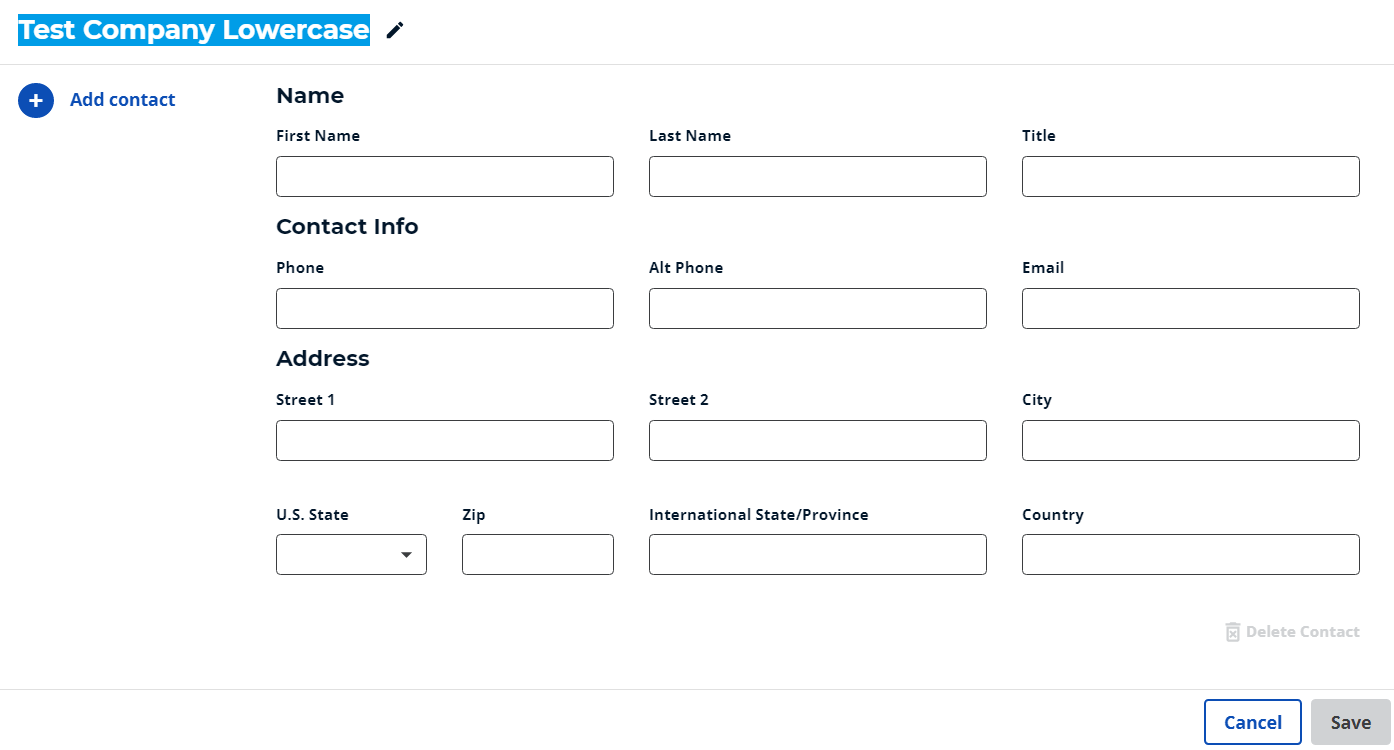
Task: Focus the Last Name field
Action: coord(818,176)
